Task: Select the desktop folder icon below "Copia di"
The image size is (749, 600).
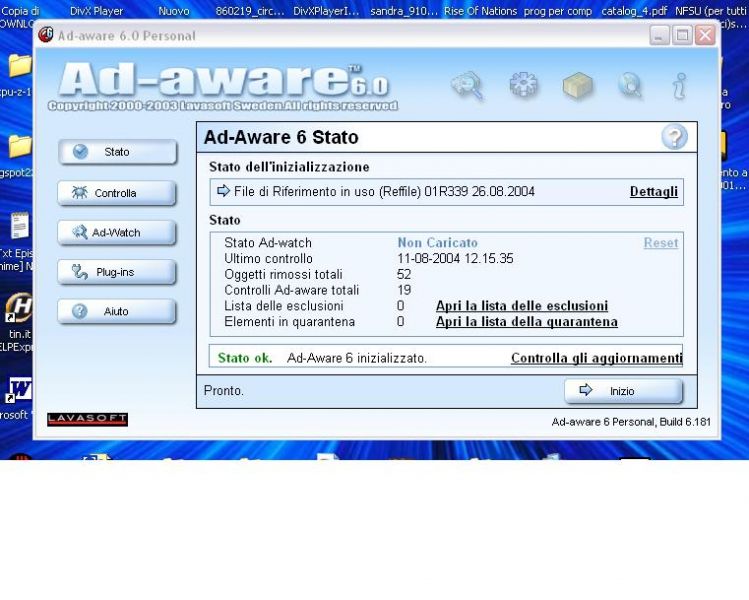Action: pos(20,66)
